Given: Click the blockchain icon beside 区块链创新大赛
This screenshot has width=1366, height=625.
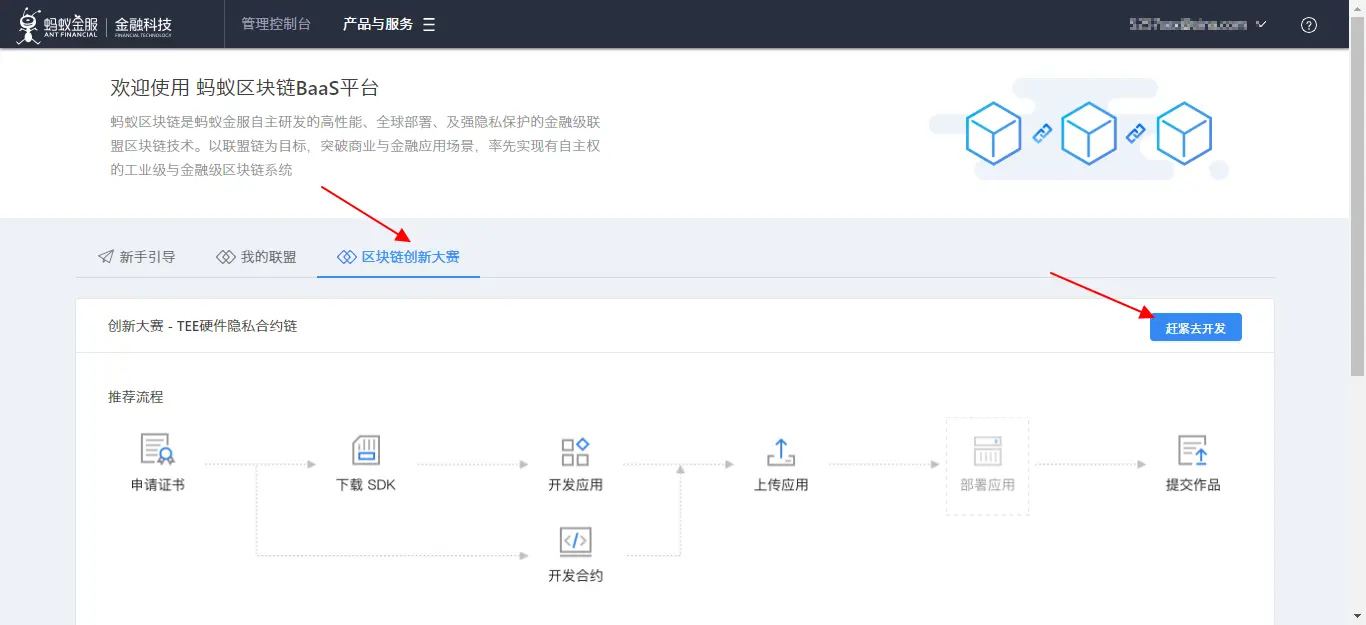Looking at the screenshot, I should [x=346, y=256].
